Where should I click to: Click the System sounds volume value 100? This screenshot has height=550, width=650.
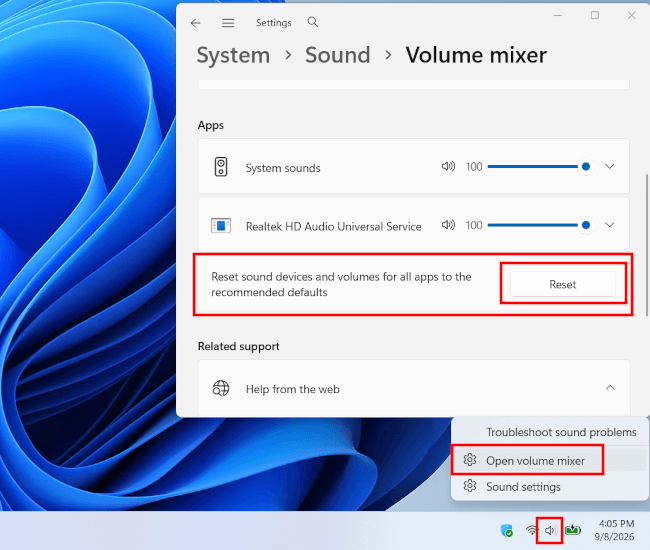[474, 167]
